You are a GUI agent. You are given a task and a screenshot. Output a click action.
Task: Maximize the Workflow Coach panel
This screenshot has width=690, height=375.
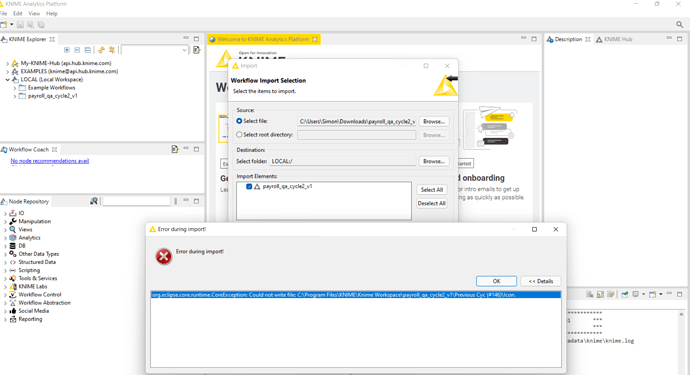coord(196,149)
